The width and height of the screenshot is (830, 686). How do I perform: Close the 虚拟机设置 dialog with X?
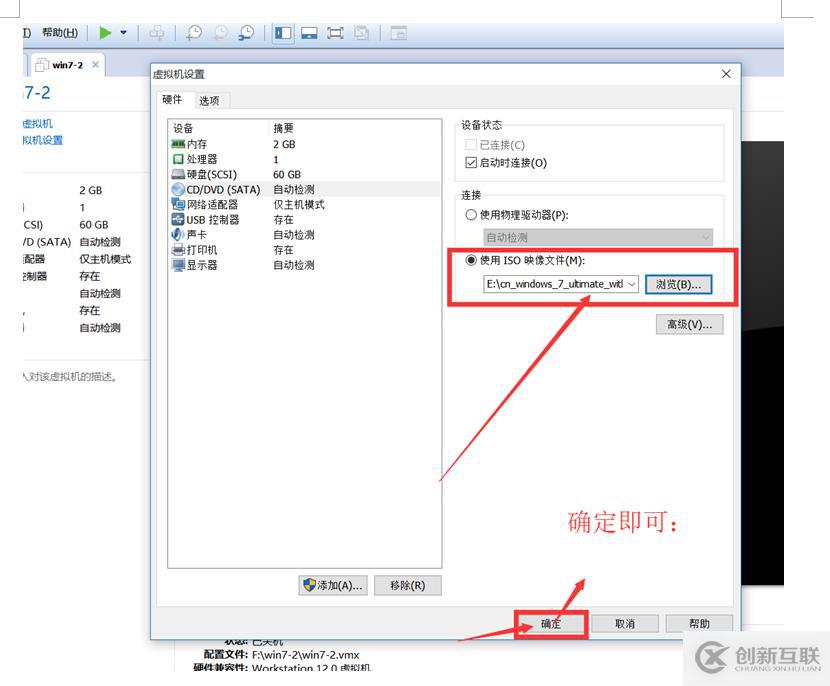click(x=726, y=74)
